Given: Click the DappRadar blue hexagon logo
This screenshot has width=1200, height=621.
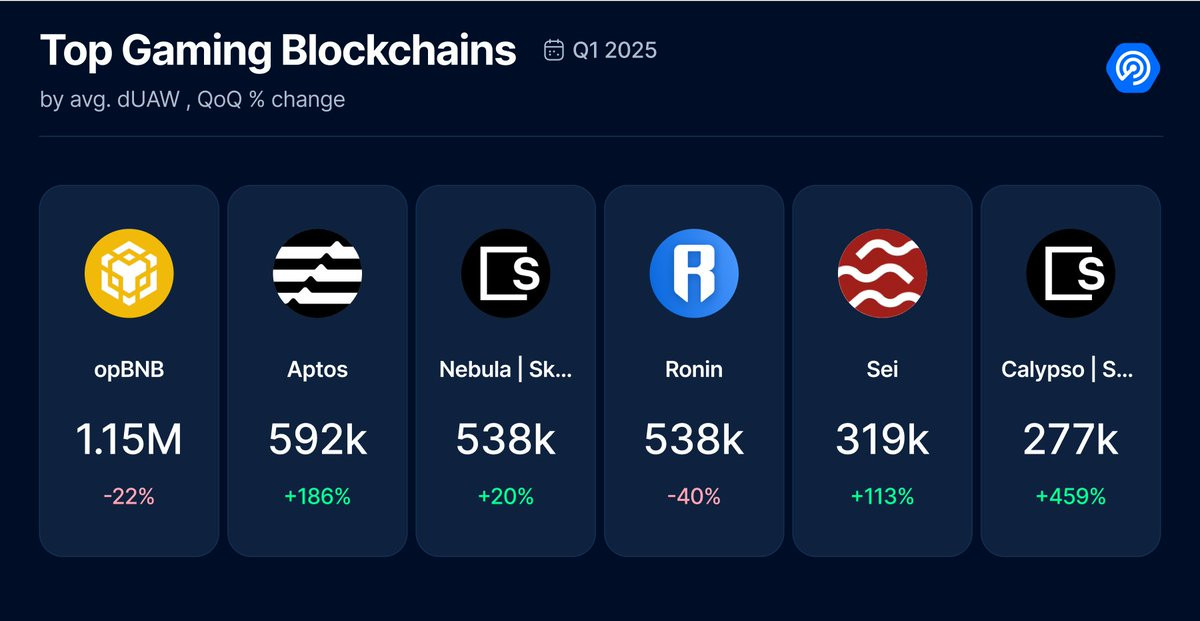Looking at the screenshot, I should click(x=1133, y=67).
